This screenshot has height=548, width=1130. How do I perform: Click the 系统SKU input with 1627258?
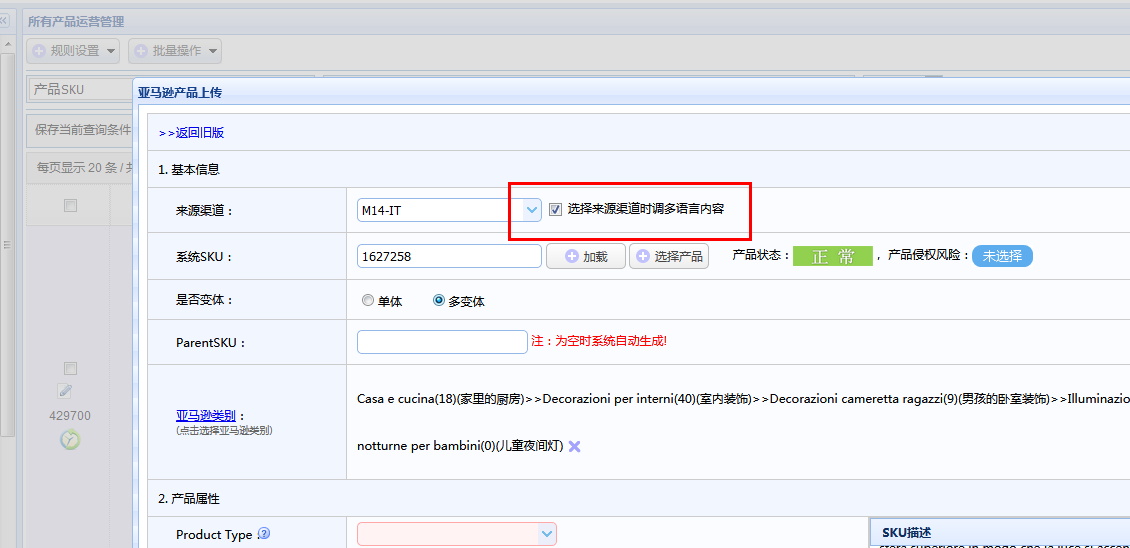(449, 256)
